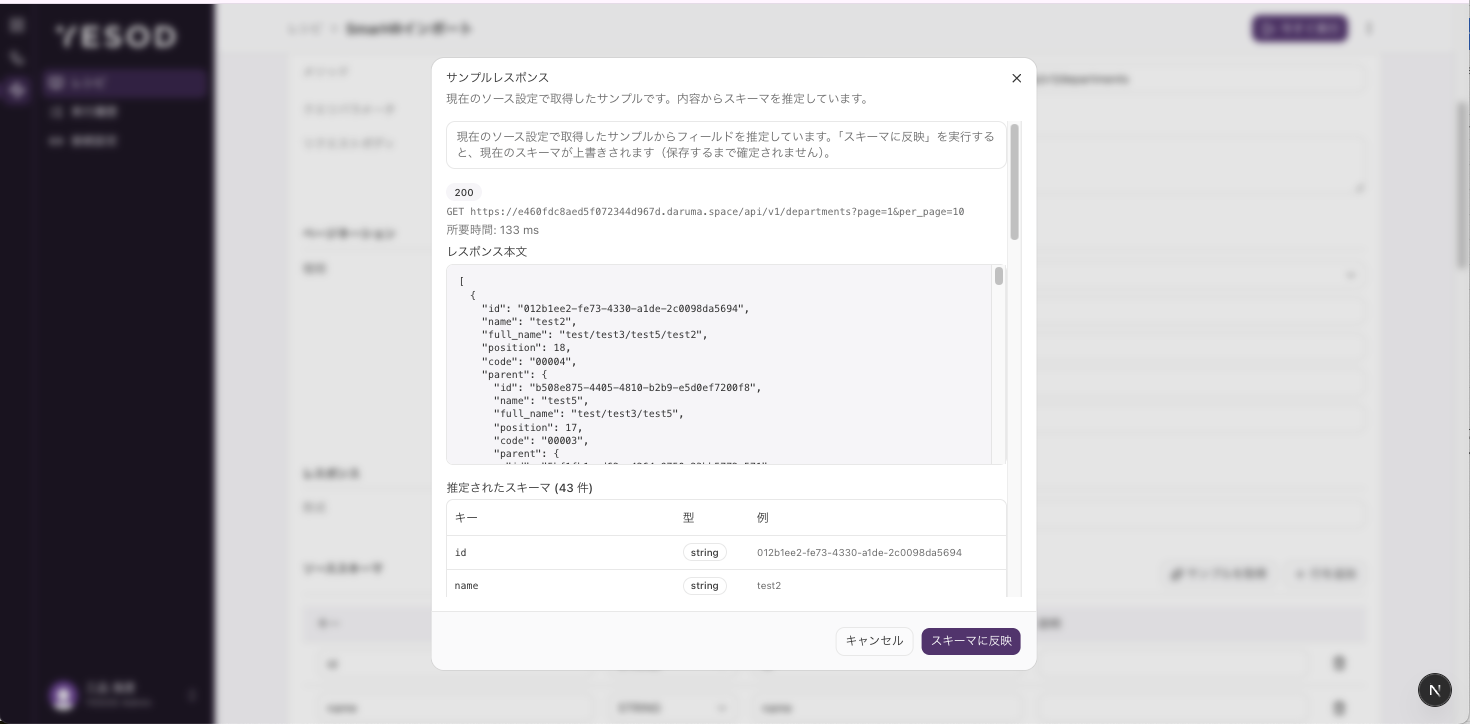Screen dimensions: 1470x724
Task: Open the Next.js dev tools N badge
Action: click(x=1435, y=690)
